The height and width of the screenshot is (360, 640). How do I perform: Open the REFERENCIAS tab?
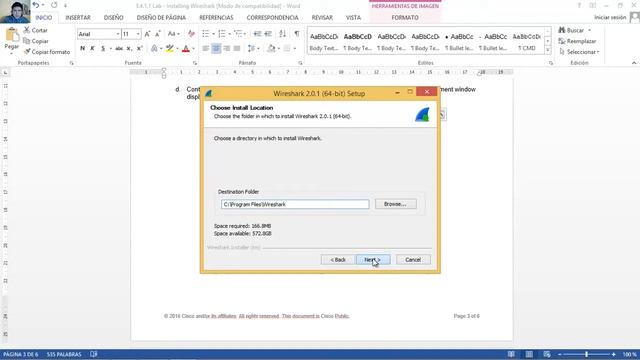point(216,18)
